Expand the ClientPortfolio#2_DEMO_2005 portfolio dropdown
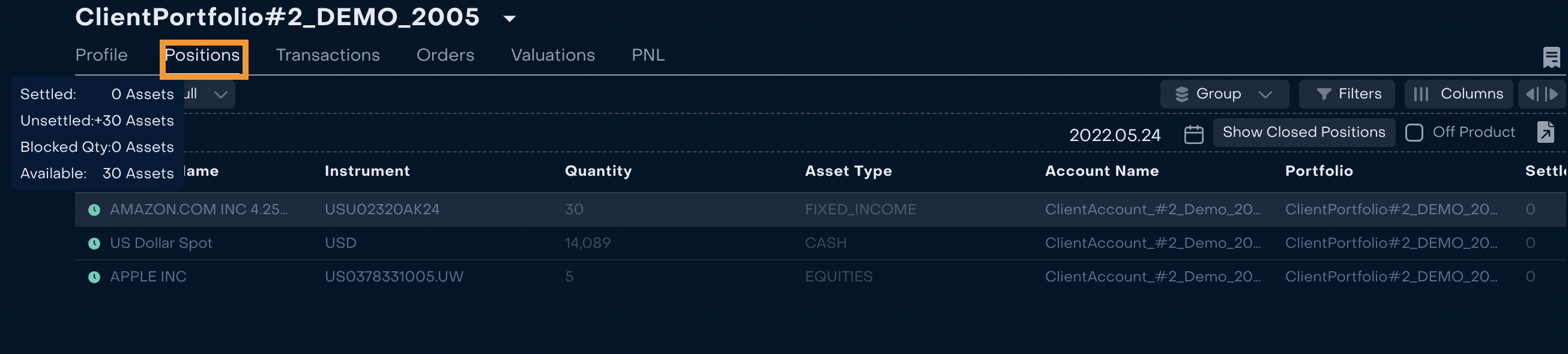Screen dimensions: 1568x354 (x=510, y=19)
